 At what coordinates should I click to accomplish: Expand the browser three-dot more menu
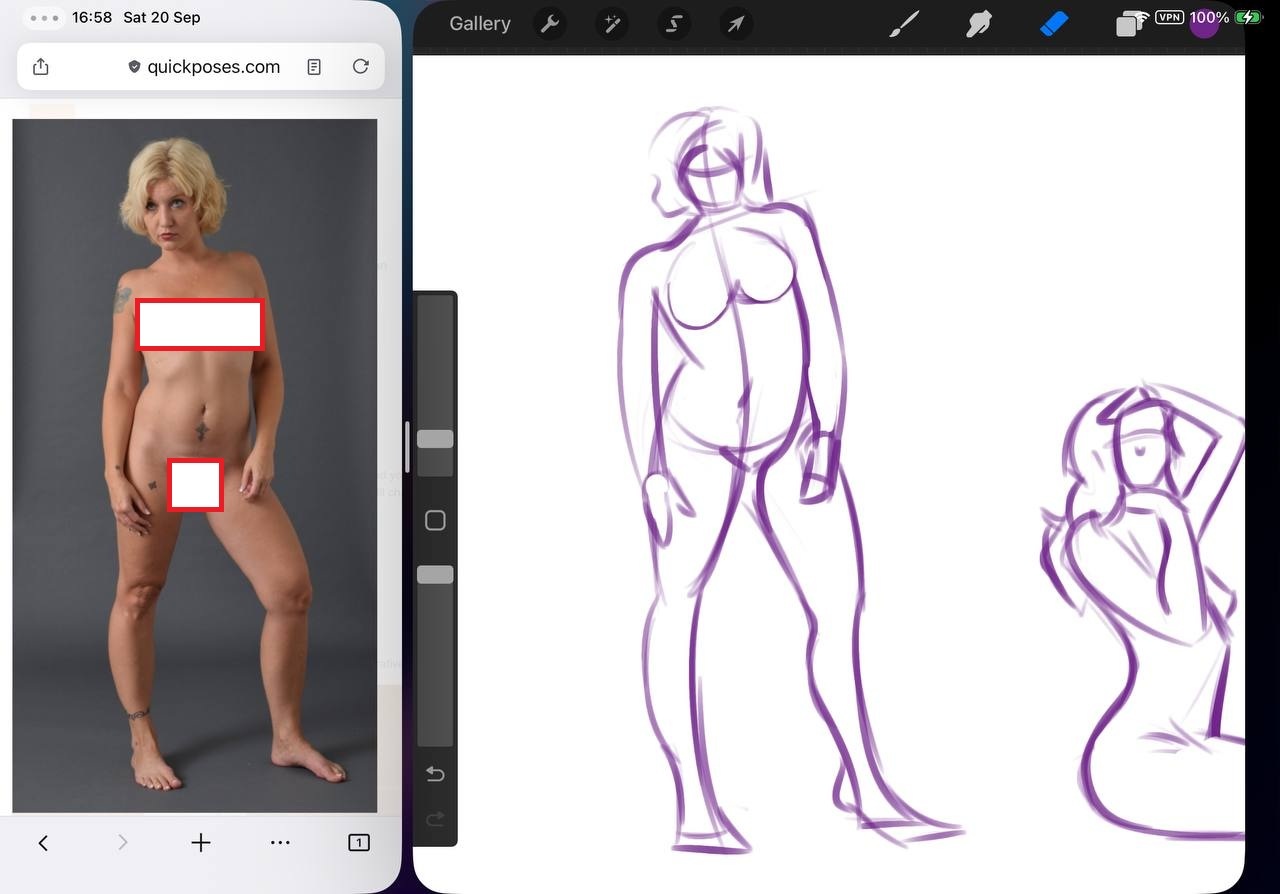point(280,843)
